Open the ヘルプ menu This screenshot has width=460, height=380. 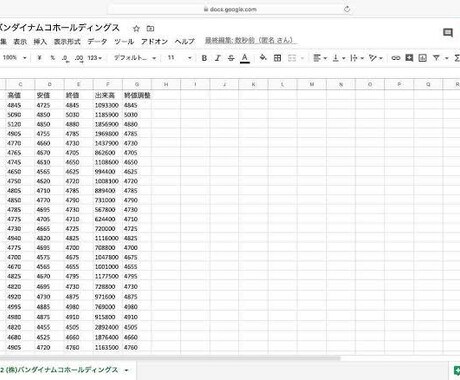click(184, 42)
